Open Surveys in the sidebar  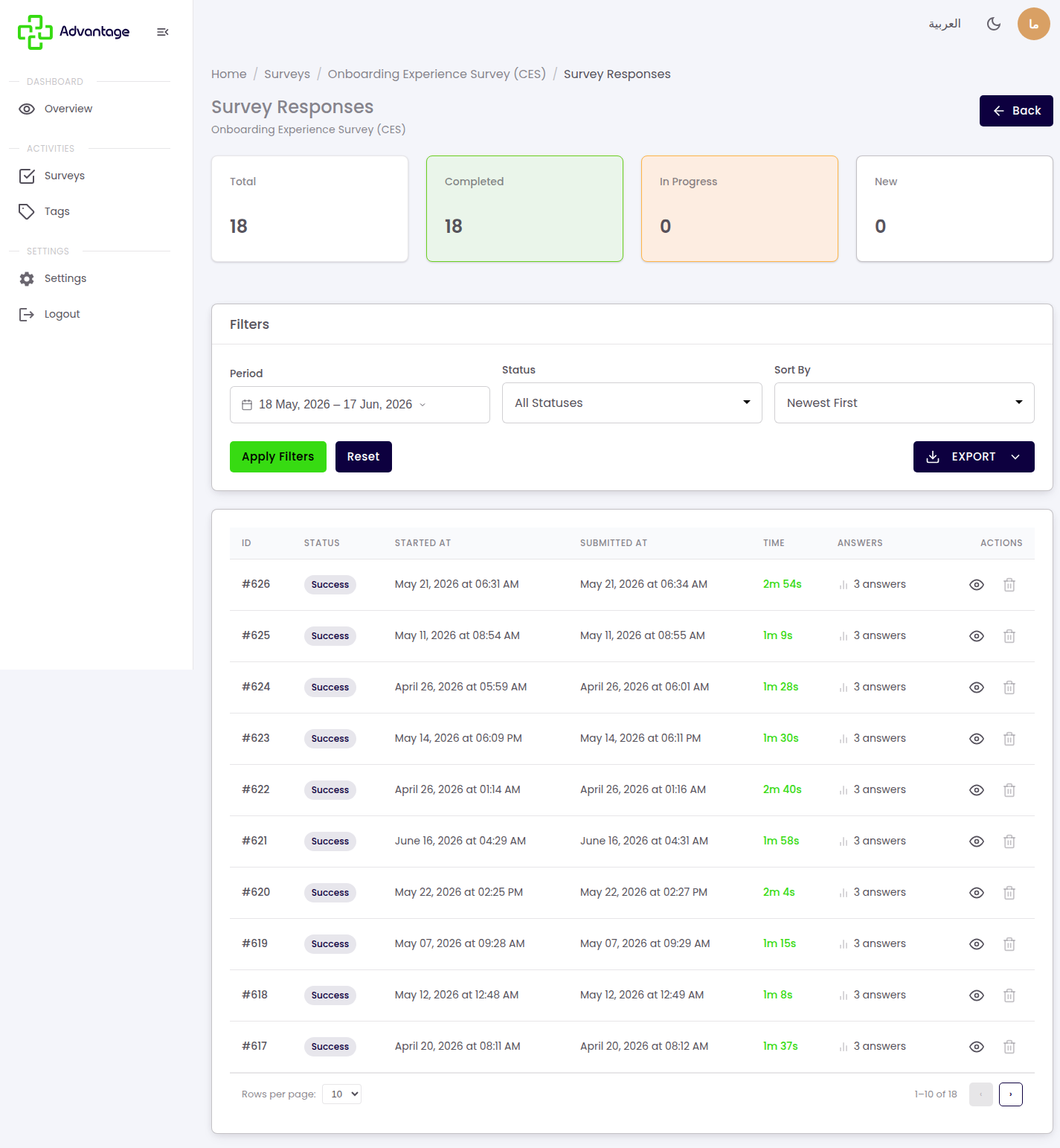(64, 176)
